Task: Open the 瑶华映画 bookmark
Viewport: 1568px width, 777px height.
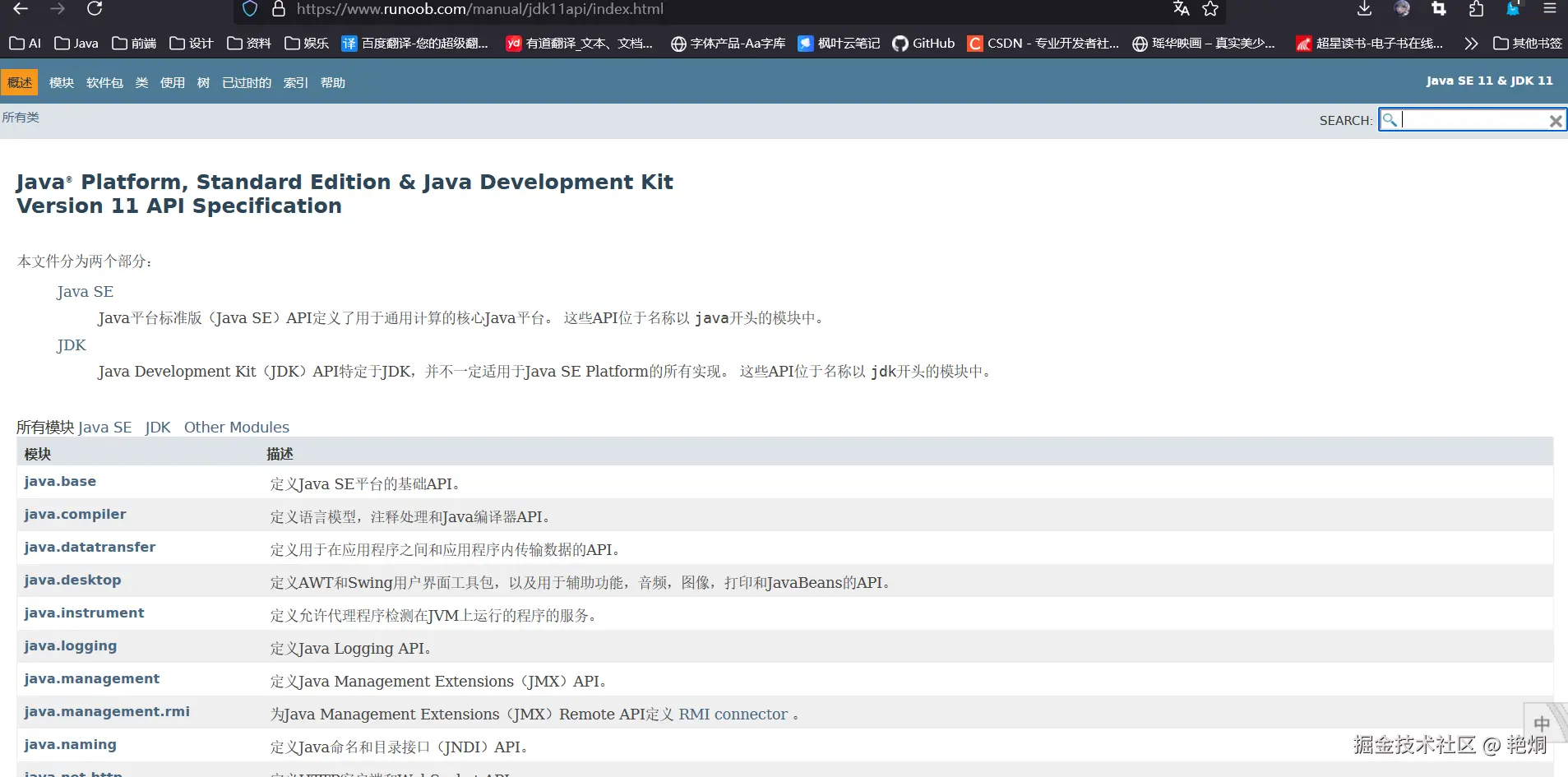Action: (x=1205, y=44)
